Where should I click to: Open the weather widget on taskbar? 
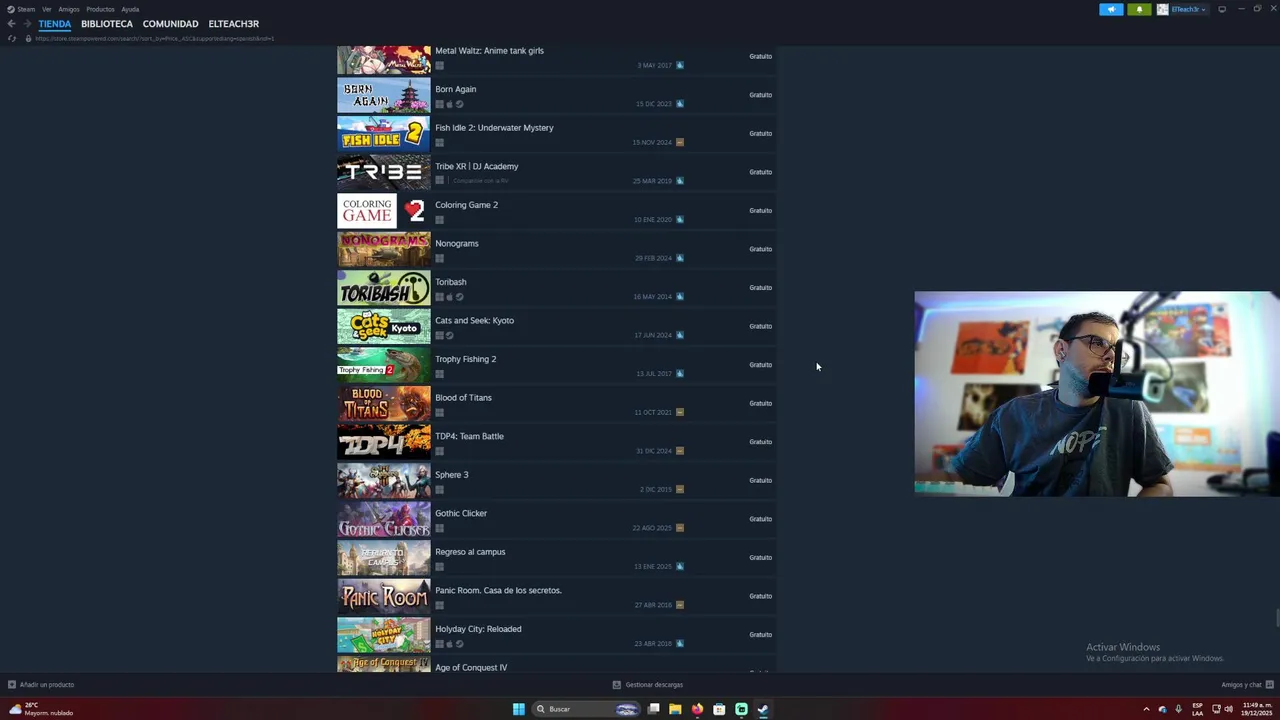click(x=41, y=709)
